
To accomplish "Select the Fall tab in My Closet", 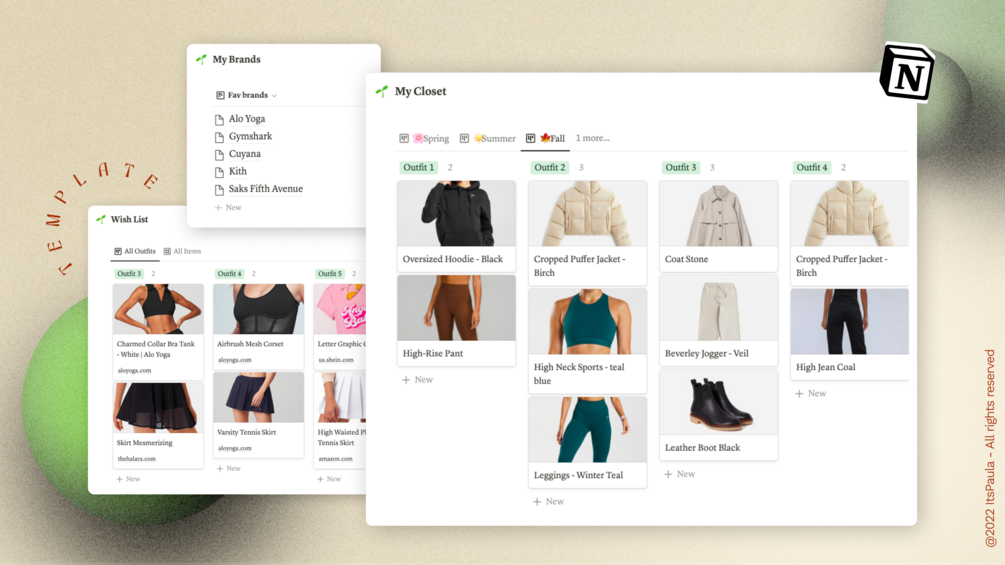I will tap(545, 138).
